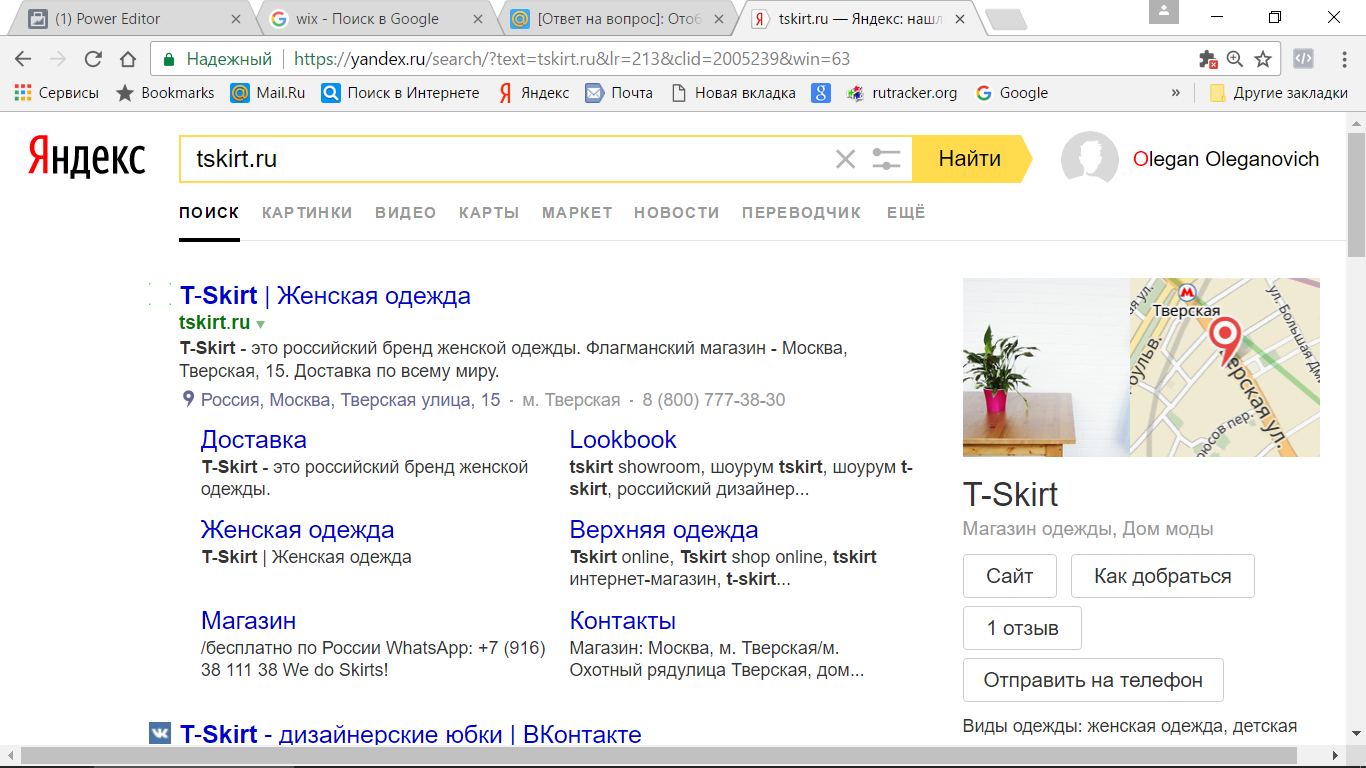1366x768 pixels.
Task: Click the blue Google "8" bookmark icon
Action: click(821, 93)
